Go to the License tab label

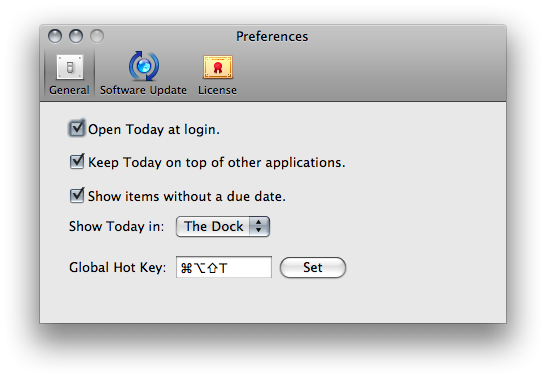tap(217, 90)
